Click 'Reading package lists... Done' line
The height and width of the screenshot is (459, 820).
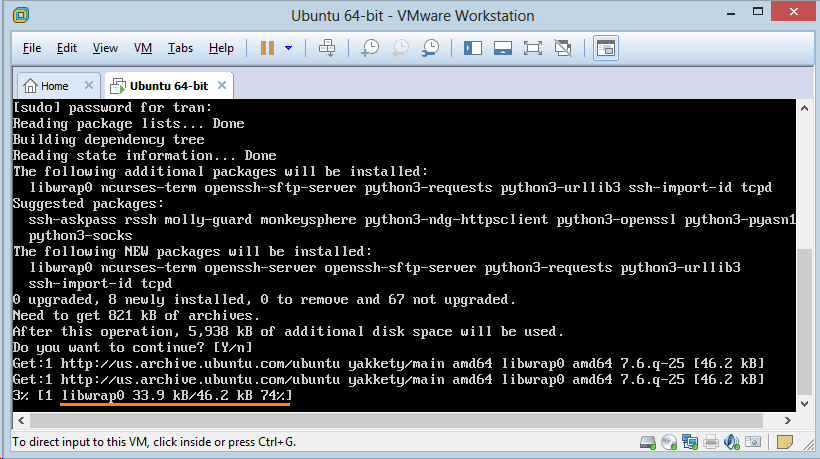(129, 124)
